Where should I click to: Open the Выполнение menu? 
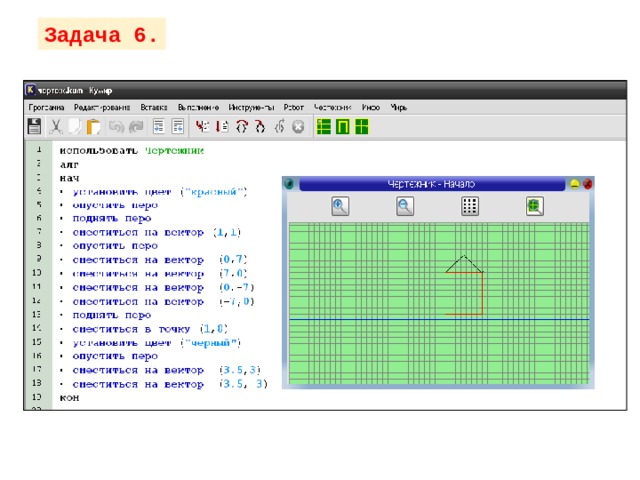[198, 107]
